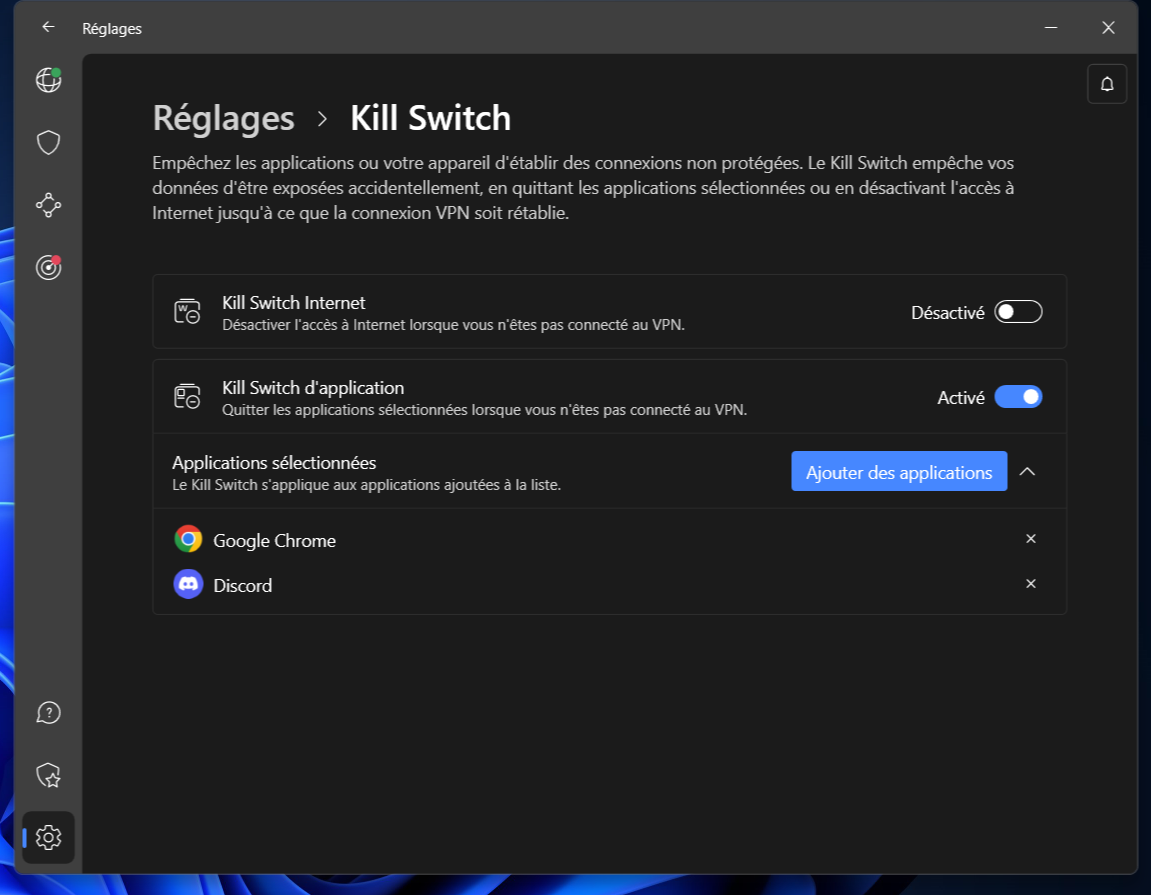
Task: Remove Google Chrome from the list
Action: point(1031,539)
